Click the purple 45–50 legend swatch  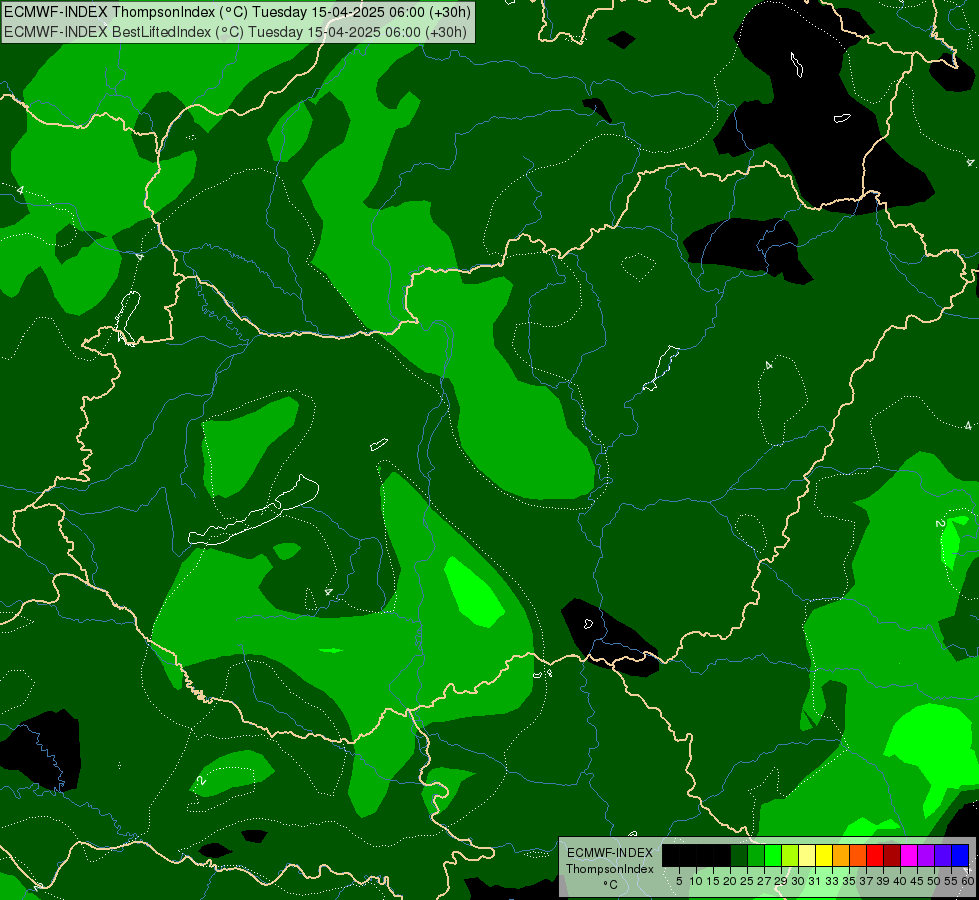(x=926, y=855)
